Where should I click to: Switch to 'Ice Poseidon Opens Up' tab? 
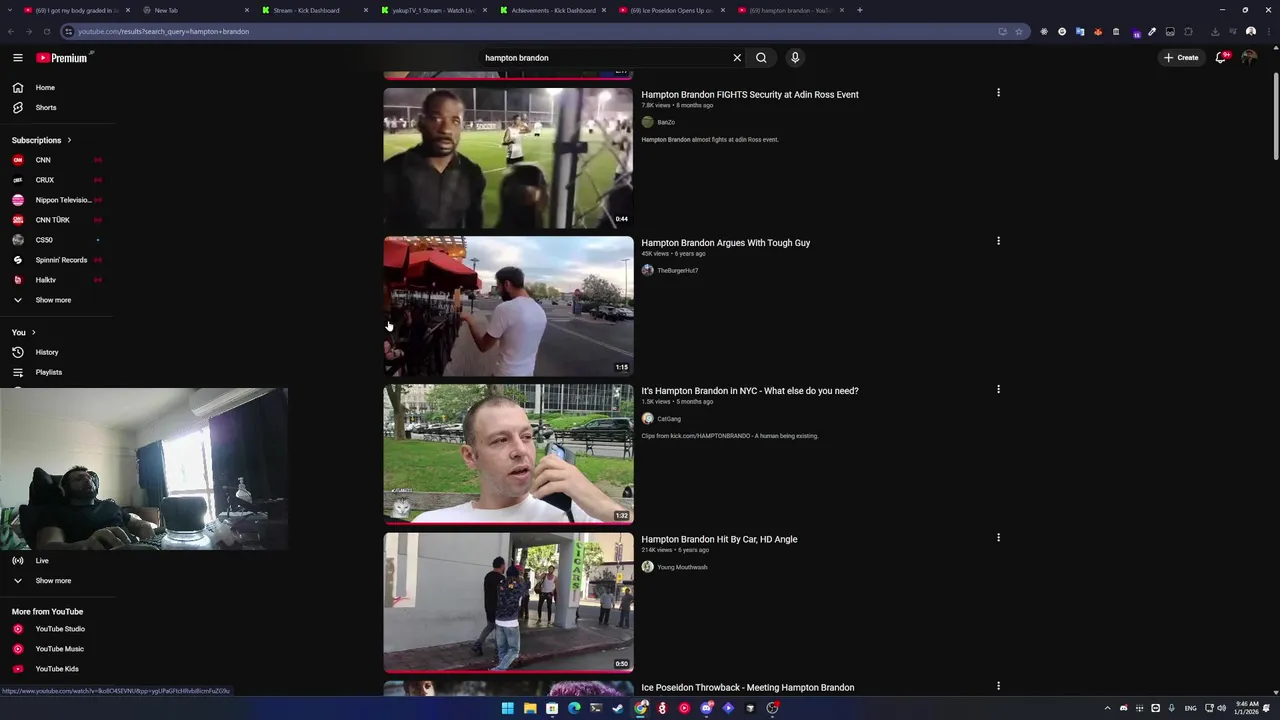[x=670, y=10]
